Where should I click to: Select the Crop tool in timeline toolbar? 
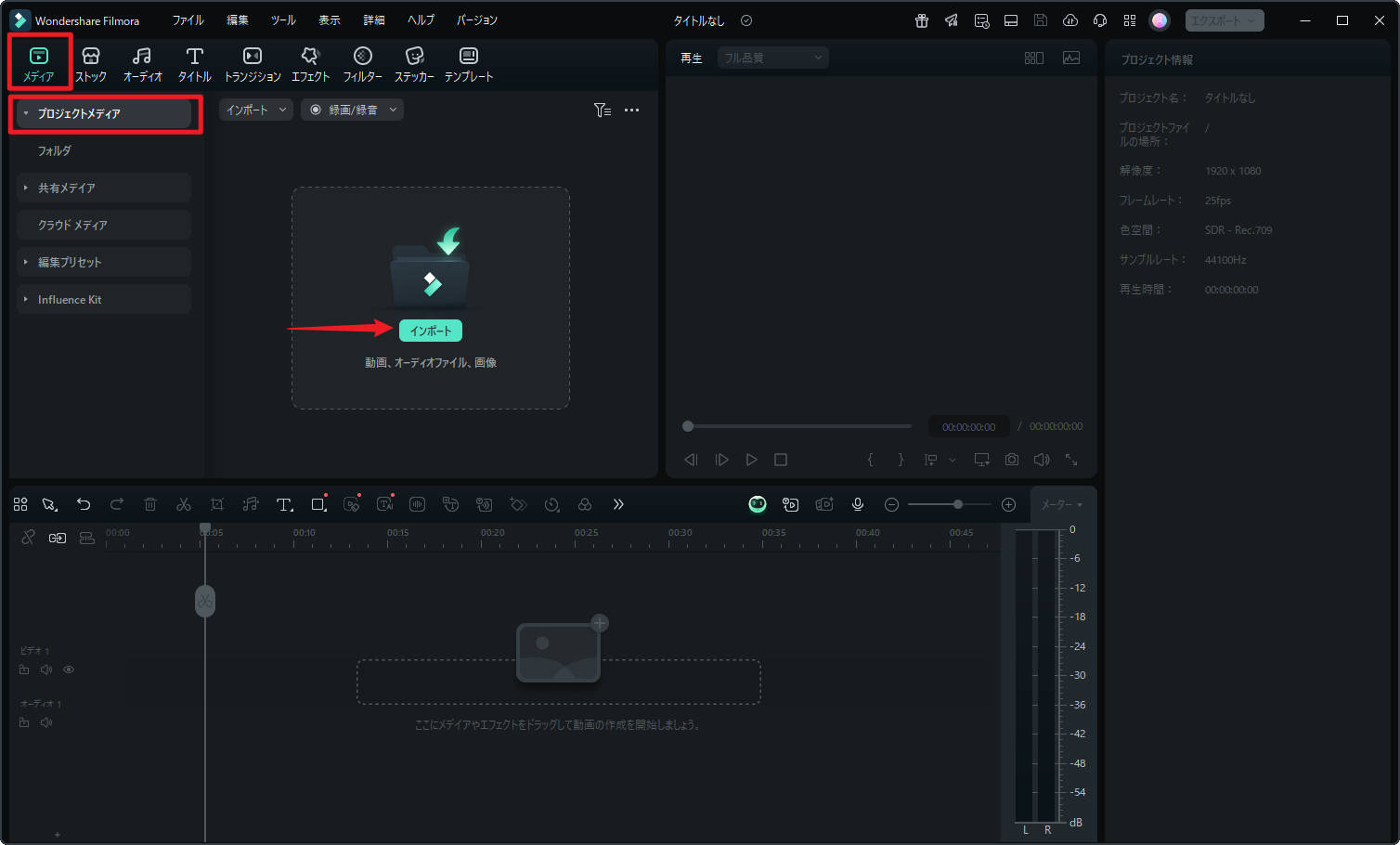pyautogui.click(x=217, y=504)
